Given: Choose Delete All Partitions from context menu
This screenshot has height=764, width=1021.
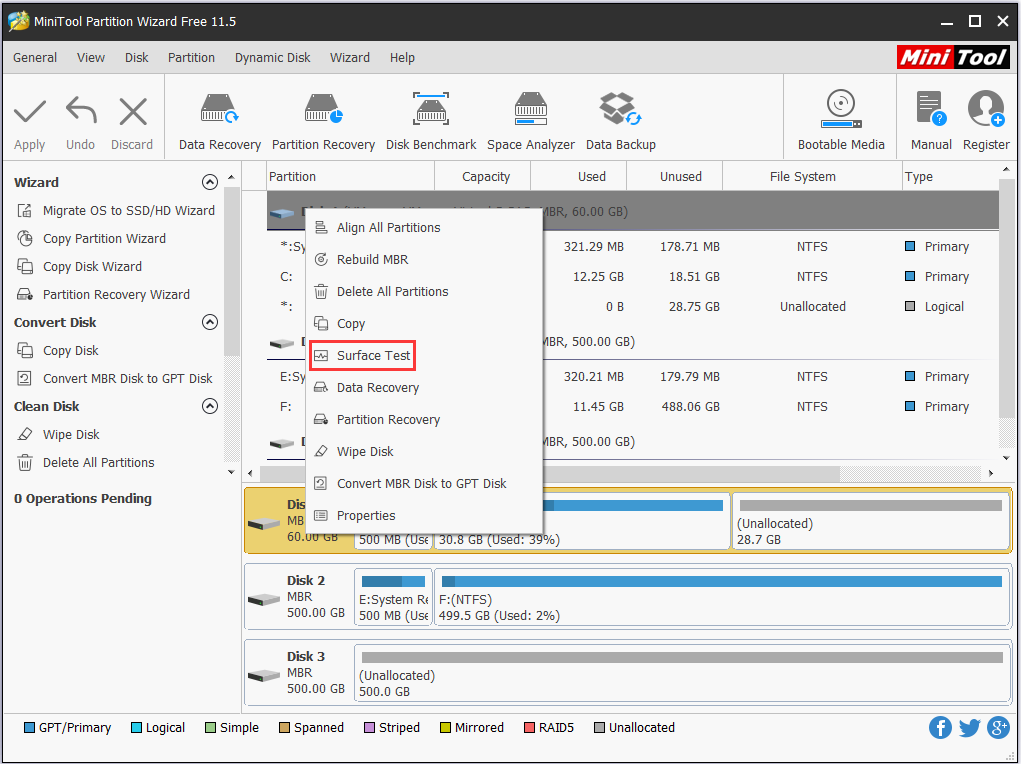Looking at the screenshot, I should pyautogui.click(x=425, y=291).
